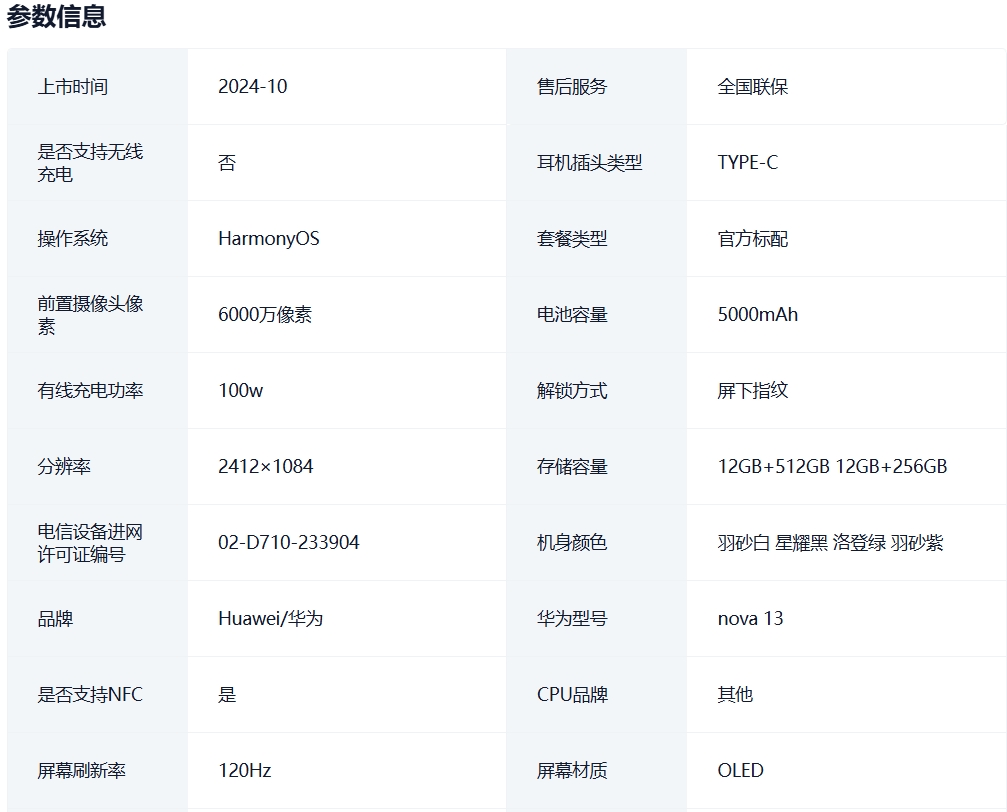Click the 耳机插头类型 label
1007x812 pixels.
590,163
